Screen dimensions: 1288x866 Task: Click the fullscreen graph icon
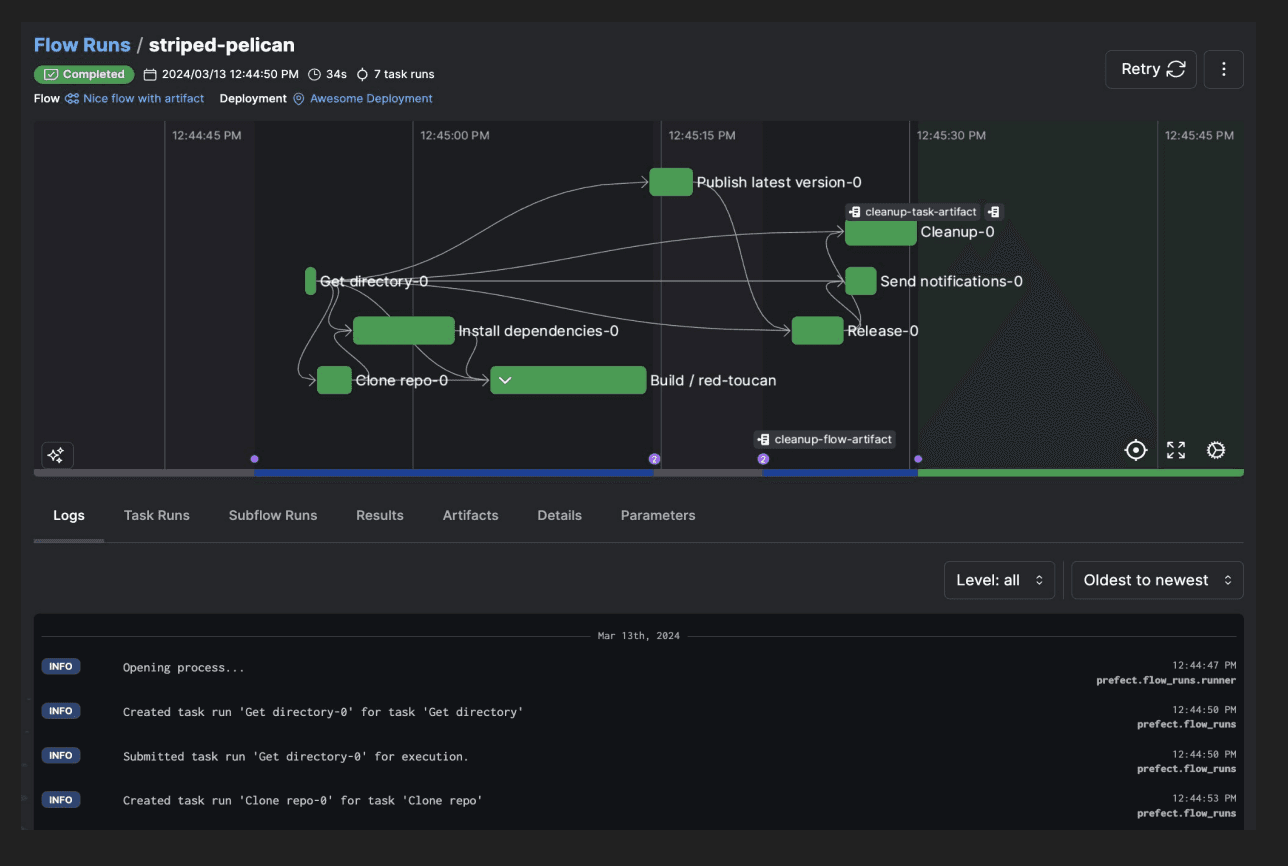1176,450
